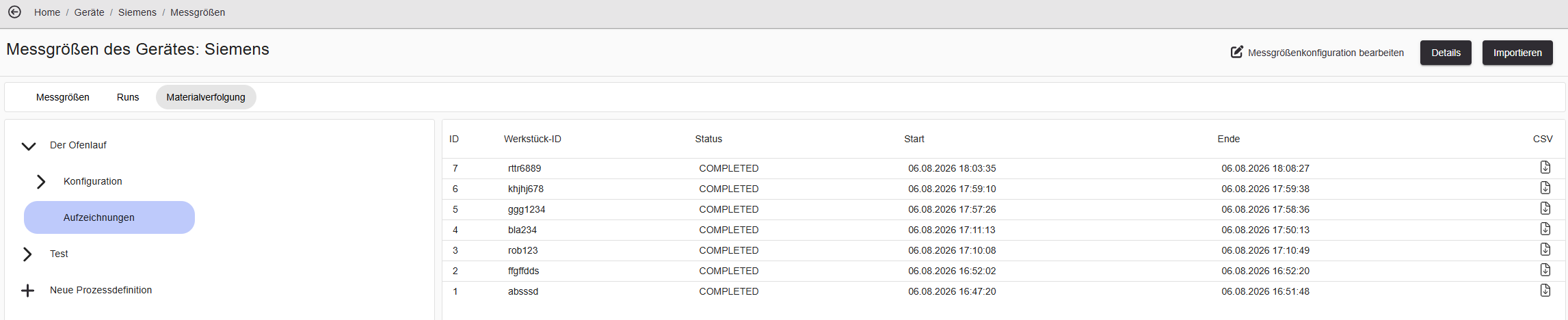The width and height of the screenshot is (1568, 320).
Task: Click start time 06.08.2026 18:03:35
Action: click(952, 168)
